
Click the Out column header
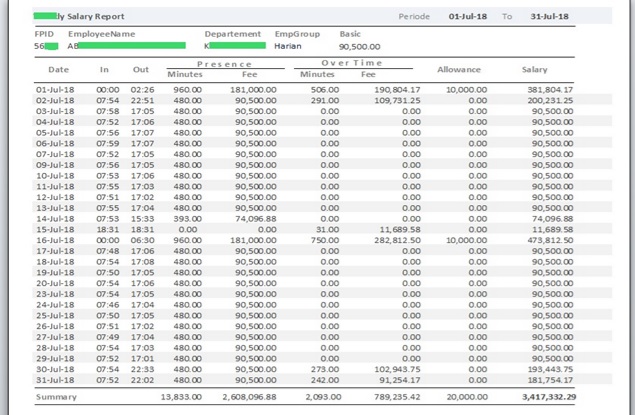coord(141,70)
